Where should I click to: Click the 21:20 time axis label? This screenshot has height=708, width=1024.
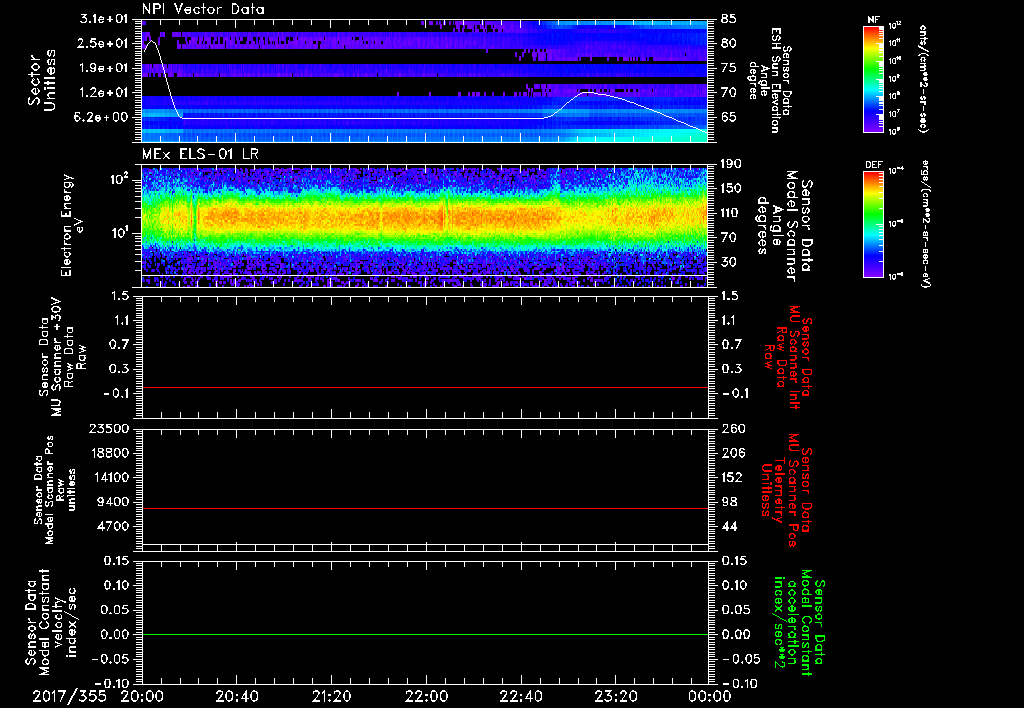point(331,696)
